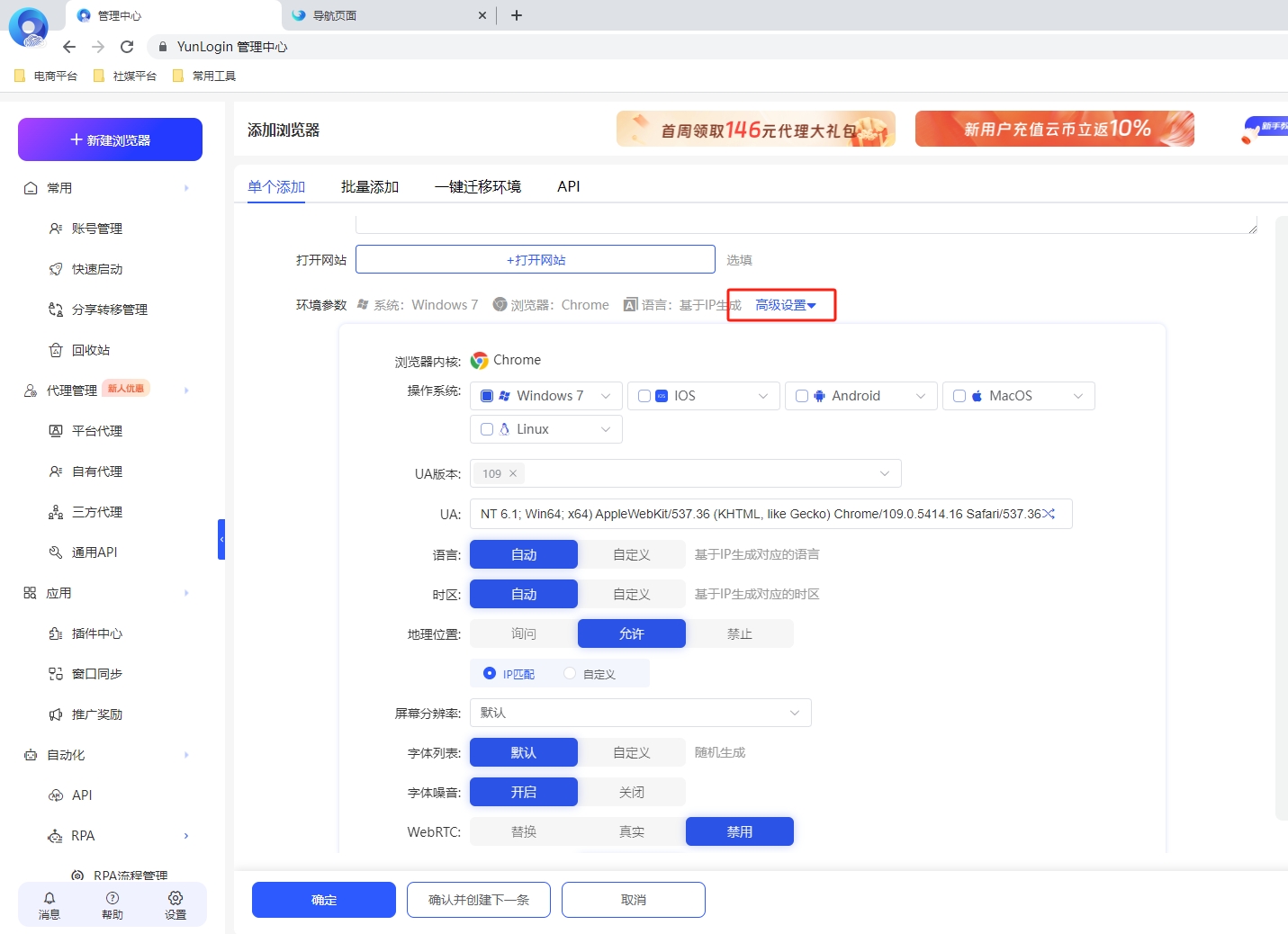Collapse 高级设置 advanced settings
Image resolution: width=1288 pixels, height=934 pixels.
coord(785,305)
